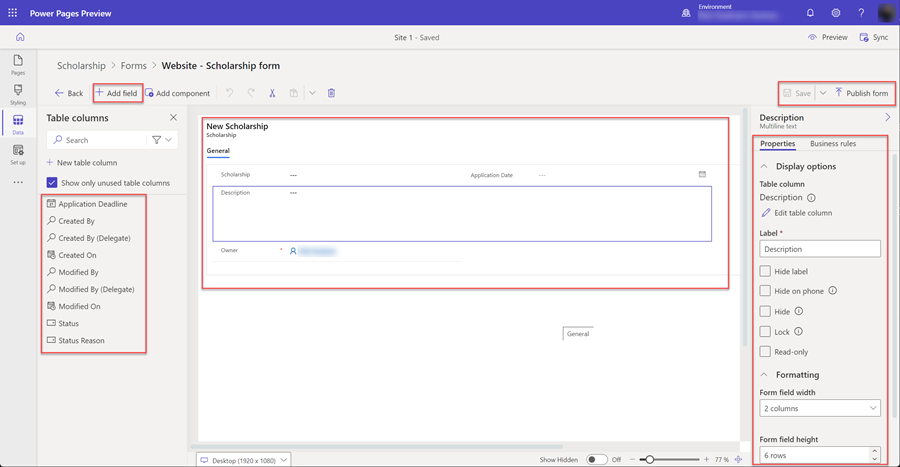
Task: Open settings gear
Action: click(836, 13)
